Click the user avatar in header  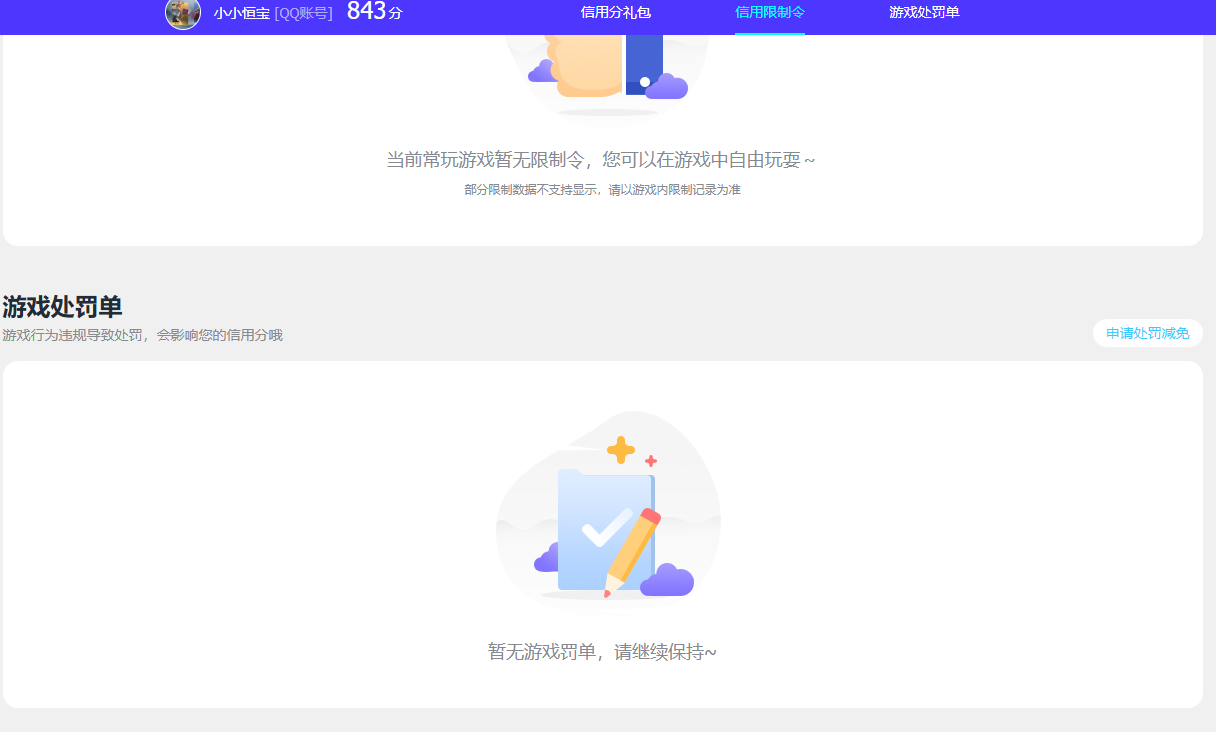click(183, 12)
